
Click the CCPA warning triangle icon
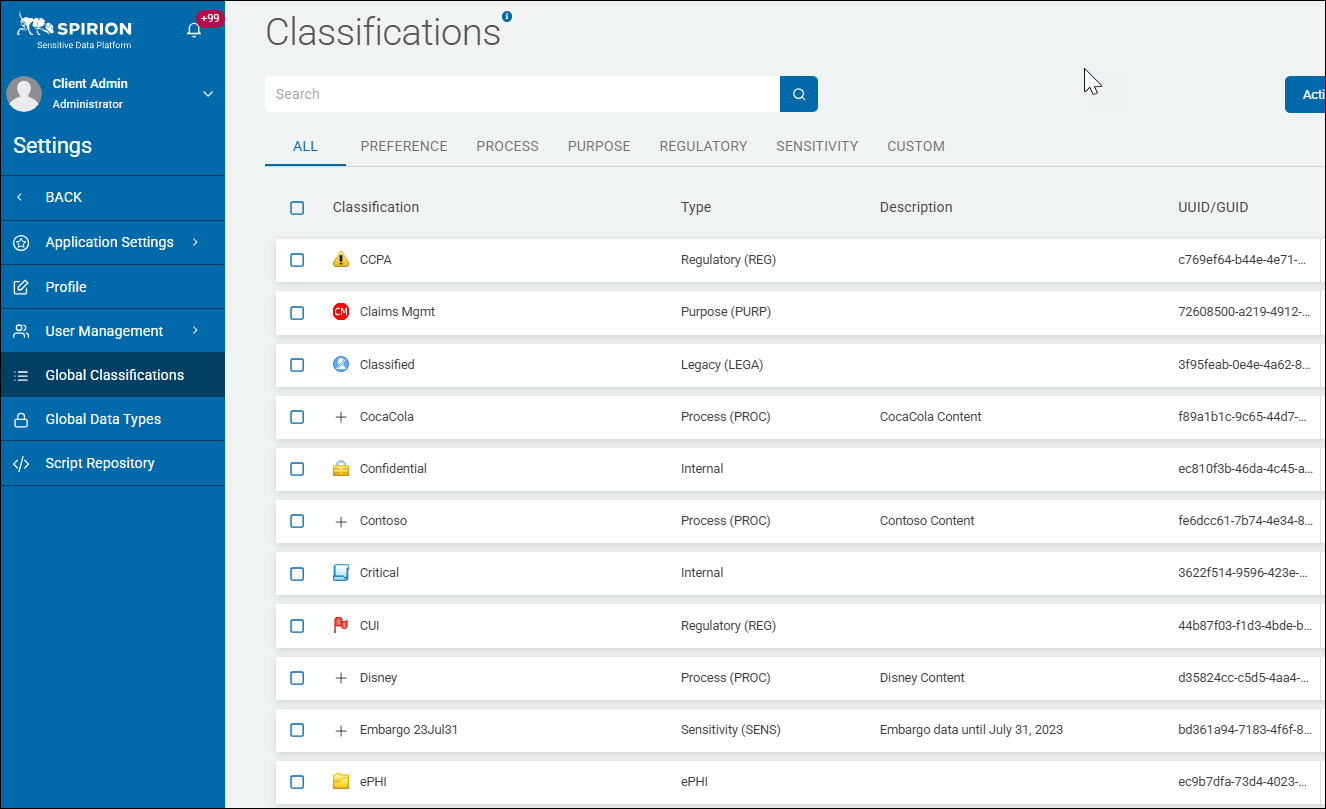pos(341,260)
